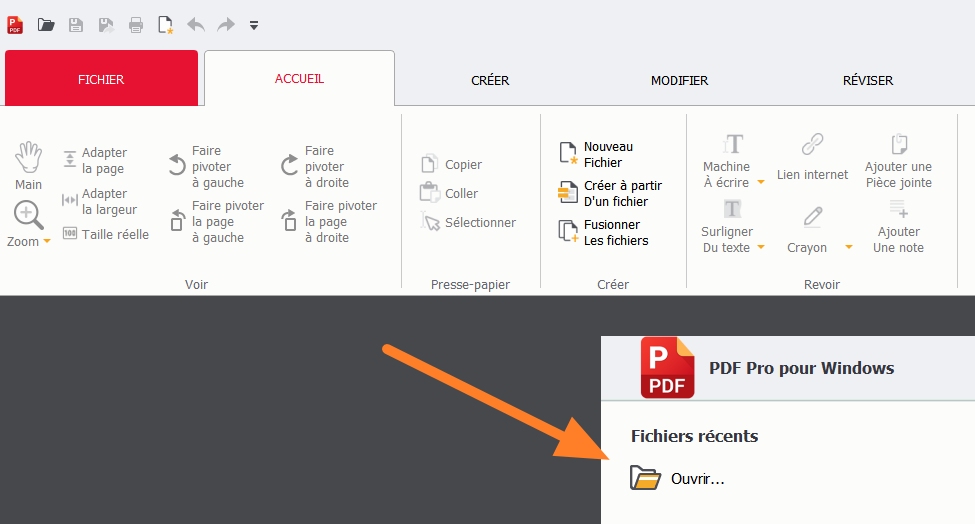Open the Zoom dropdown arrow
This screenshot has height=524, width=975.
point(47,241)
